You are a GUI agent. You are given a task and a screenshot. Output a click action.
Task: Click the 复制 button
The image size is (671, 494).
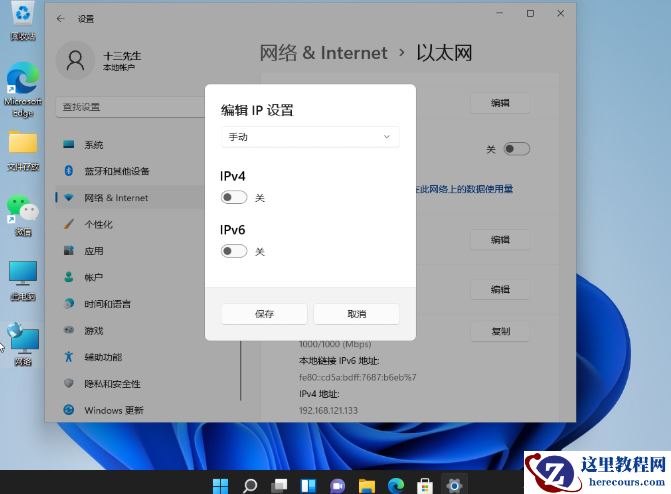[500, 331]
